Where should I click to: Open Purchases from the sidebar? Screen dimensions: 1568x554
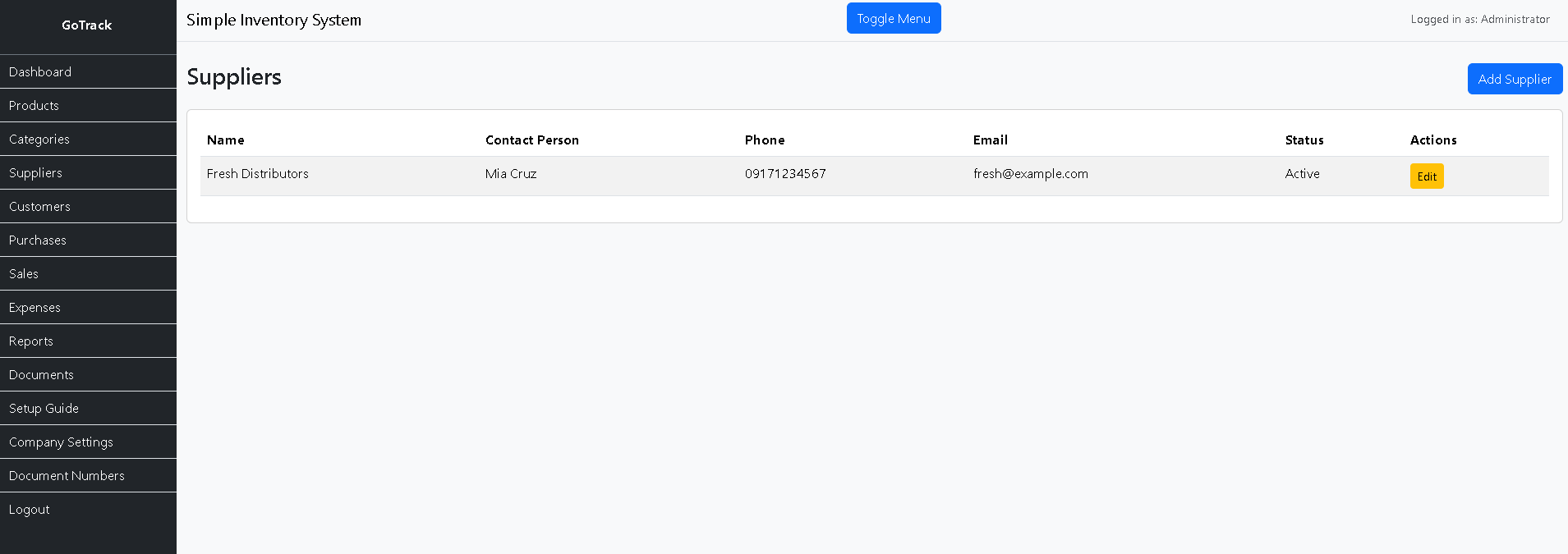38,240
